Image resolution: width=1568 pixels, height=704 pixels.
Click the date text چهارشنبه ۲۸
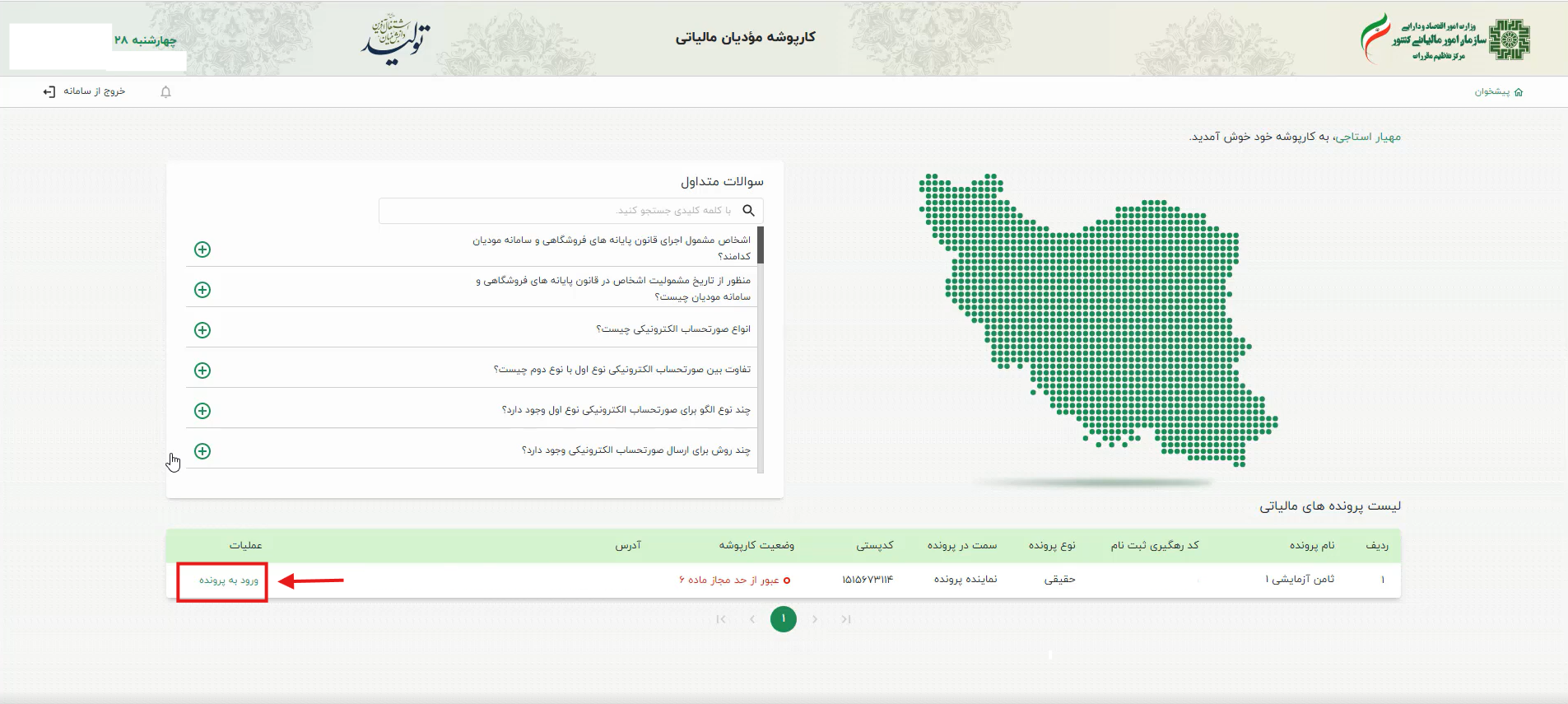[x=146, y=40]
